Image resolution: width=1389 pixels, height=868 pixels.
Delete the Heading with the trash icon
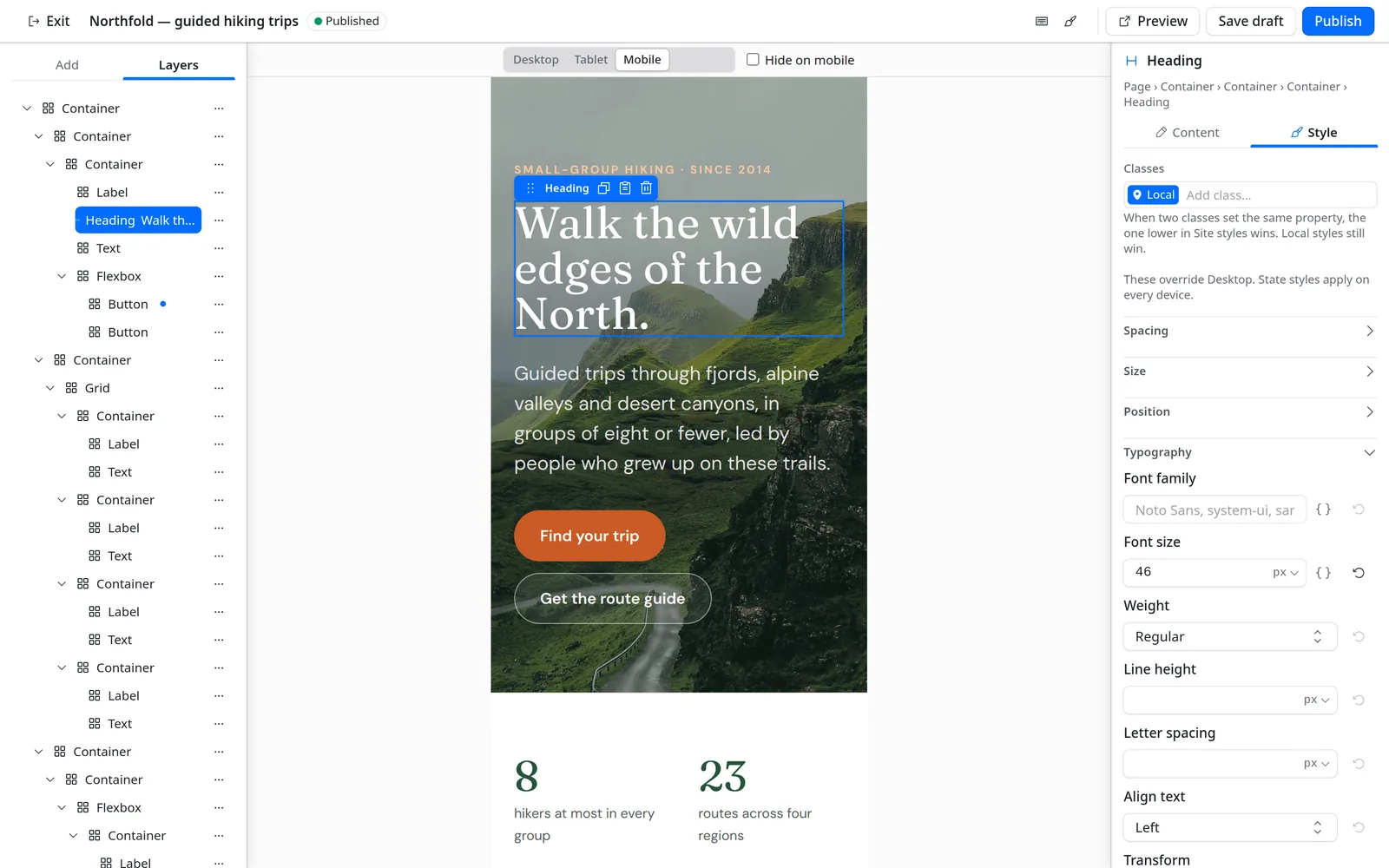646,188
